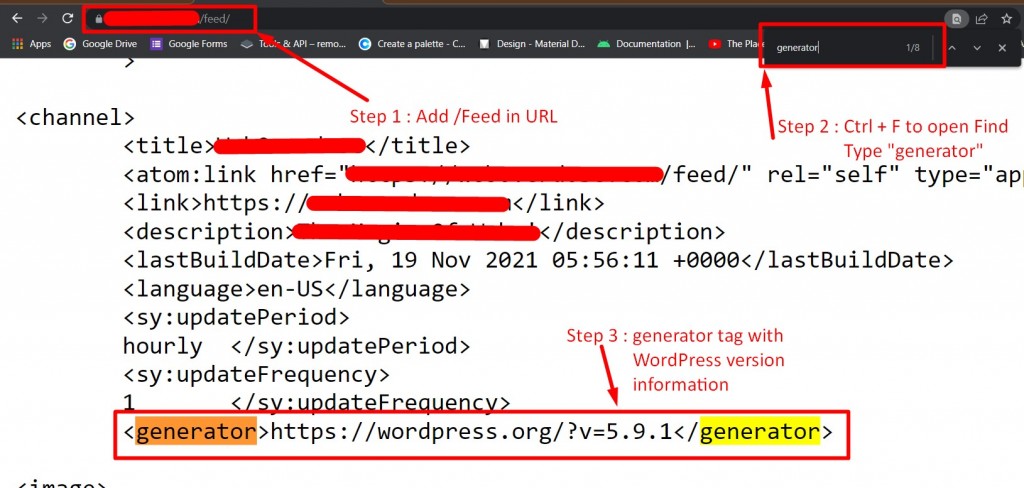Click 'https://wordpress.org/?v=5.9.1' generator value
This screenshot has height=488, width=1024.
[471, 432]
